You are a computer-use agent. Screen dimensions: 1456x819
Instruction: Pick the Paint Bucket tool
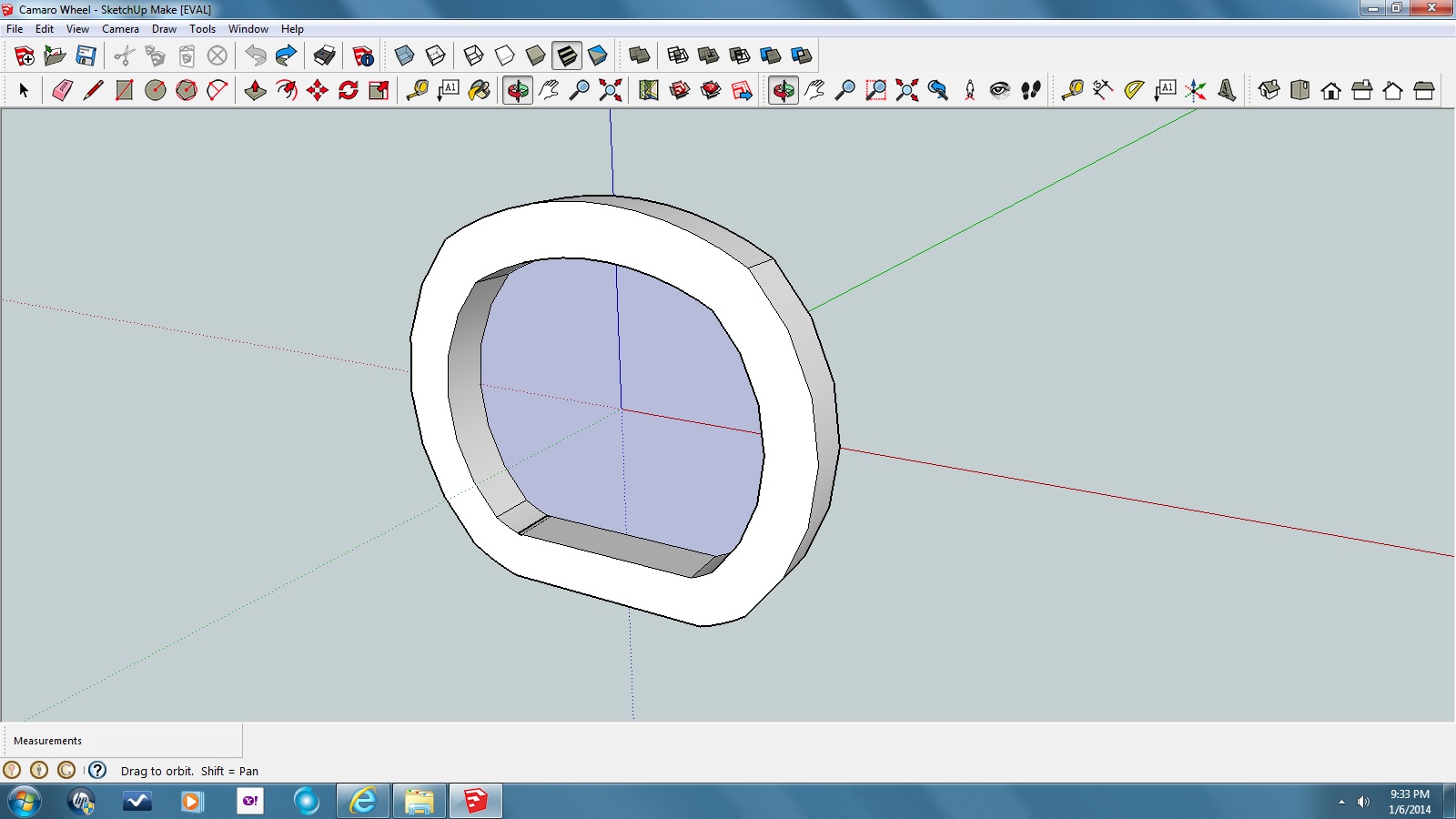tap(480, 90)
